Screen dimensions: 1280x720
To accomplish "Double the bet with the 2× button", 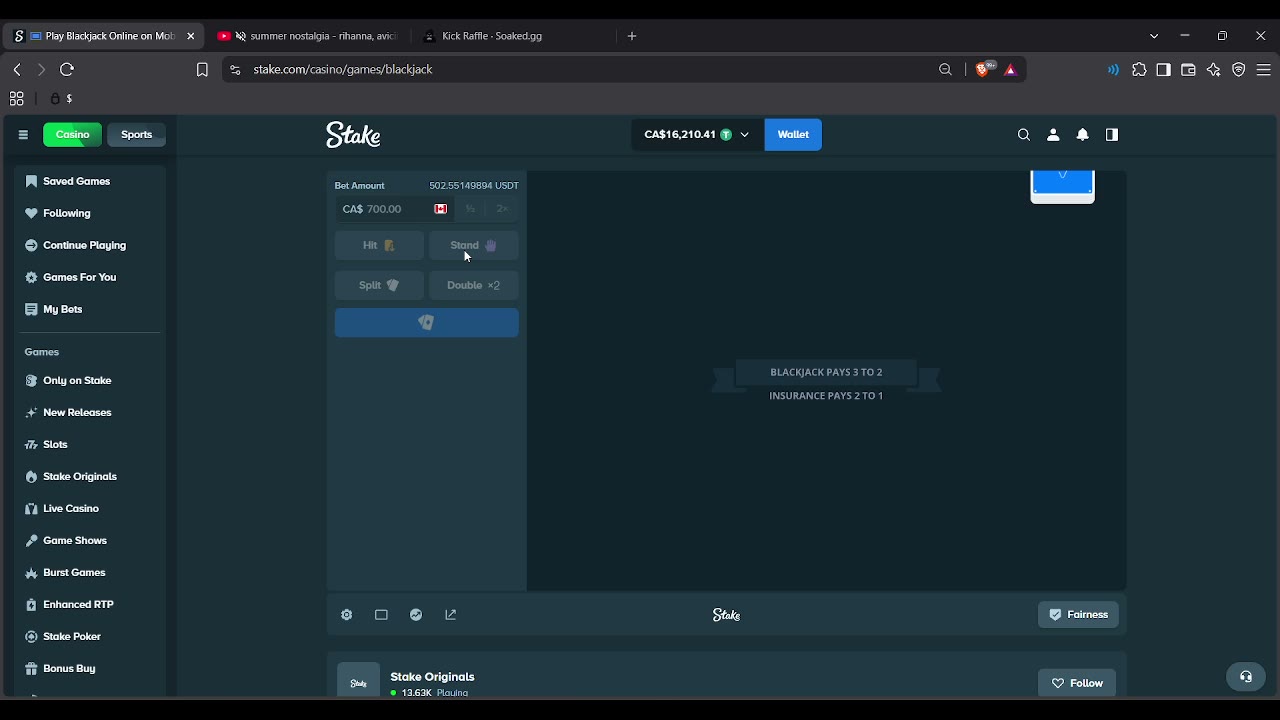I will pyautogui.click(x=502, y=209).
